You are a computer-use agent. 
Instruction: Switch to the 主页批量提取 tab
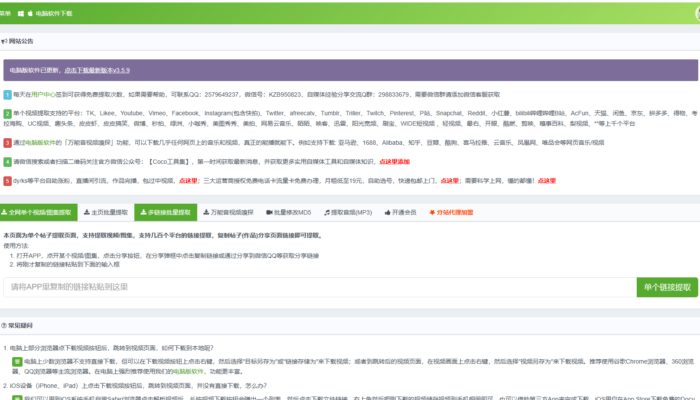(105, 213)
